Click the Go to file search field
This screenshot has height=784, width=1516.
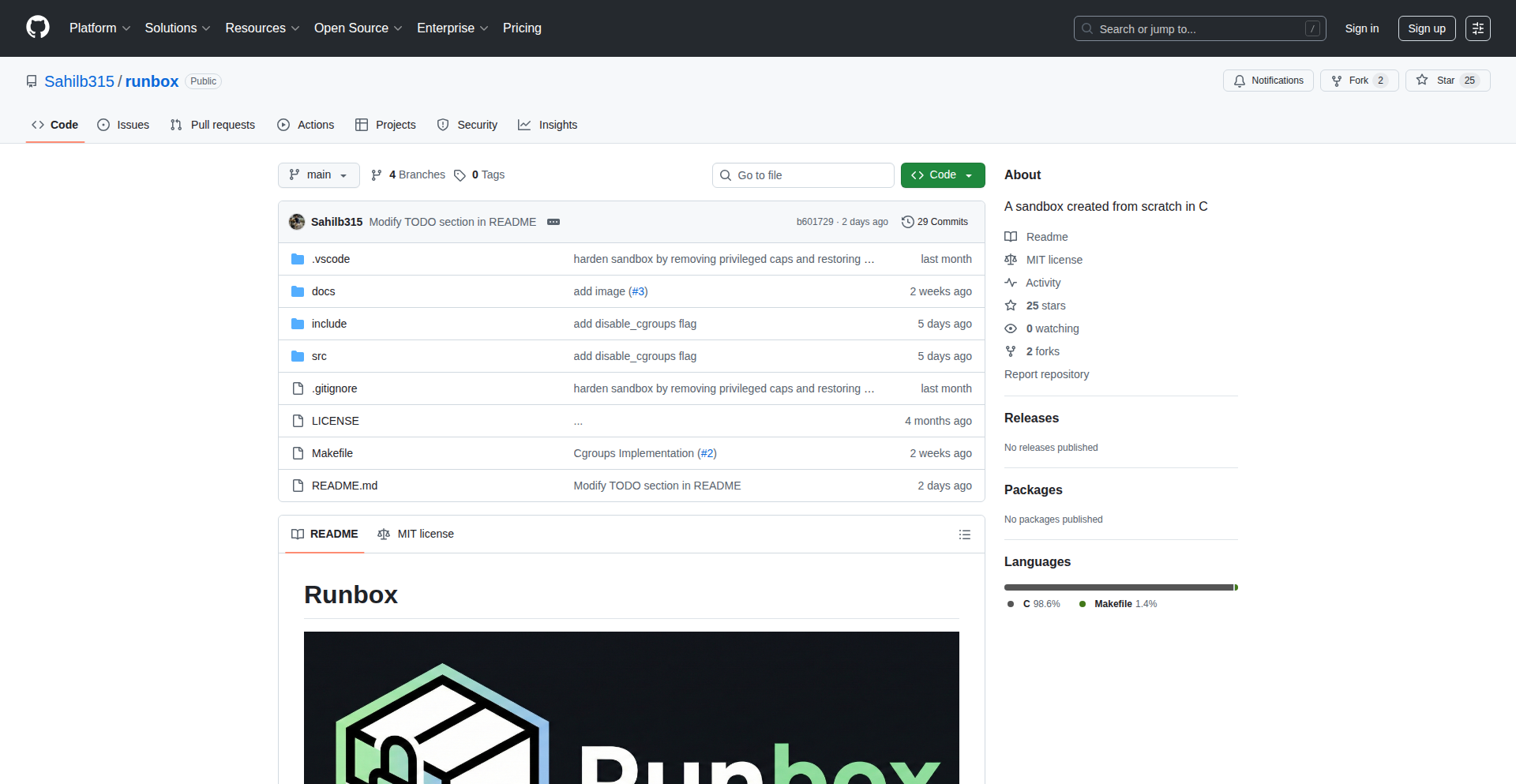pyautogui.click(x=803, y=174)
